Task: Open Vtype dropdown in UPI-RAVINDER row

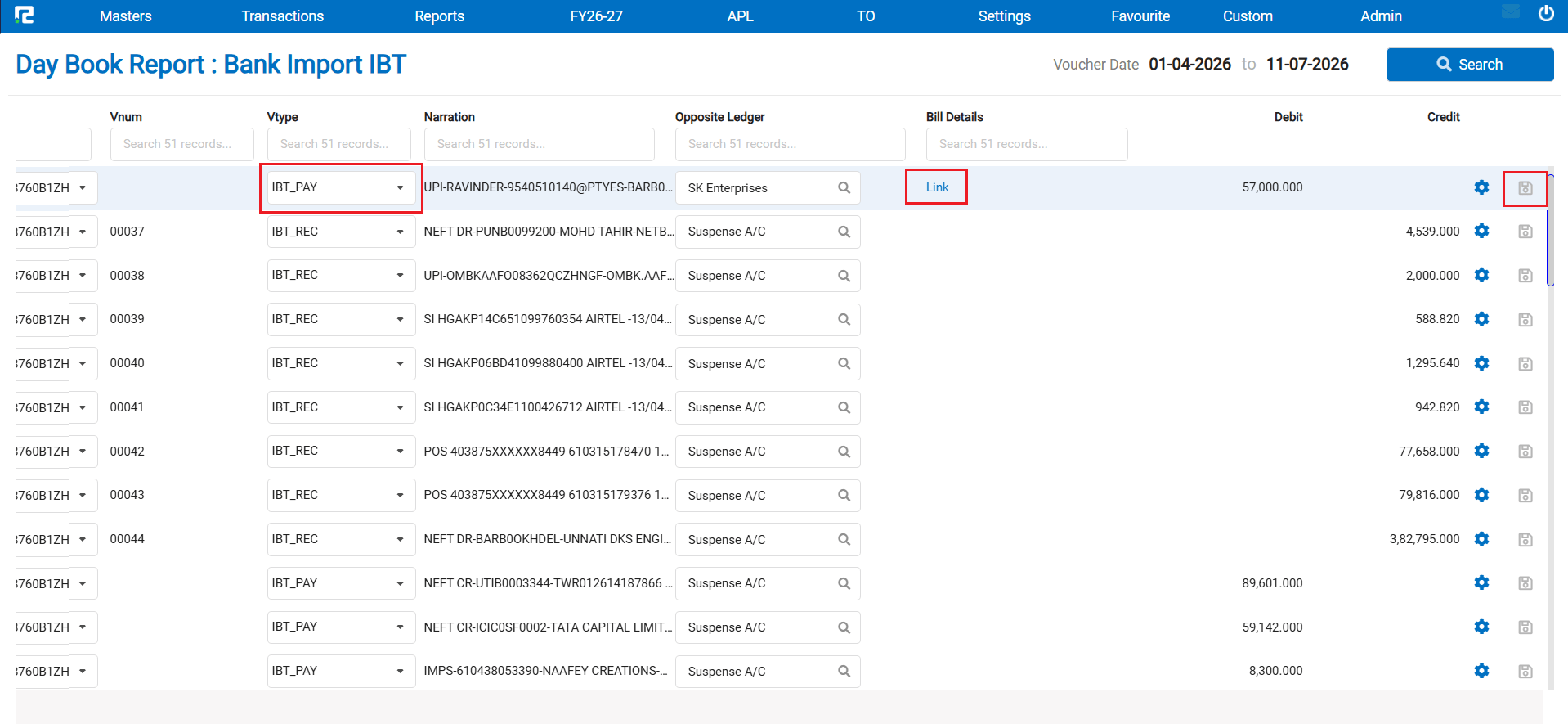Action: coord(341,187)
